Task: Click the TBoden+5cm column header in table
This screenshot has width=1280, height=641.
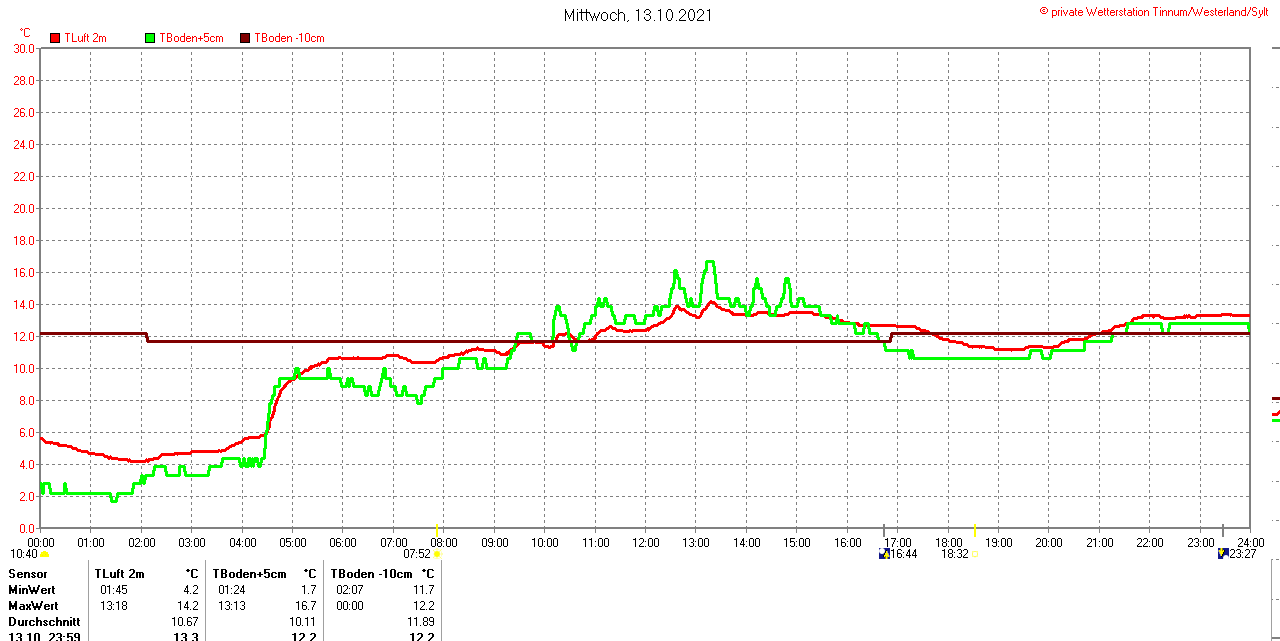Action: coord(250,574)
